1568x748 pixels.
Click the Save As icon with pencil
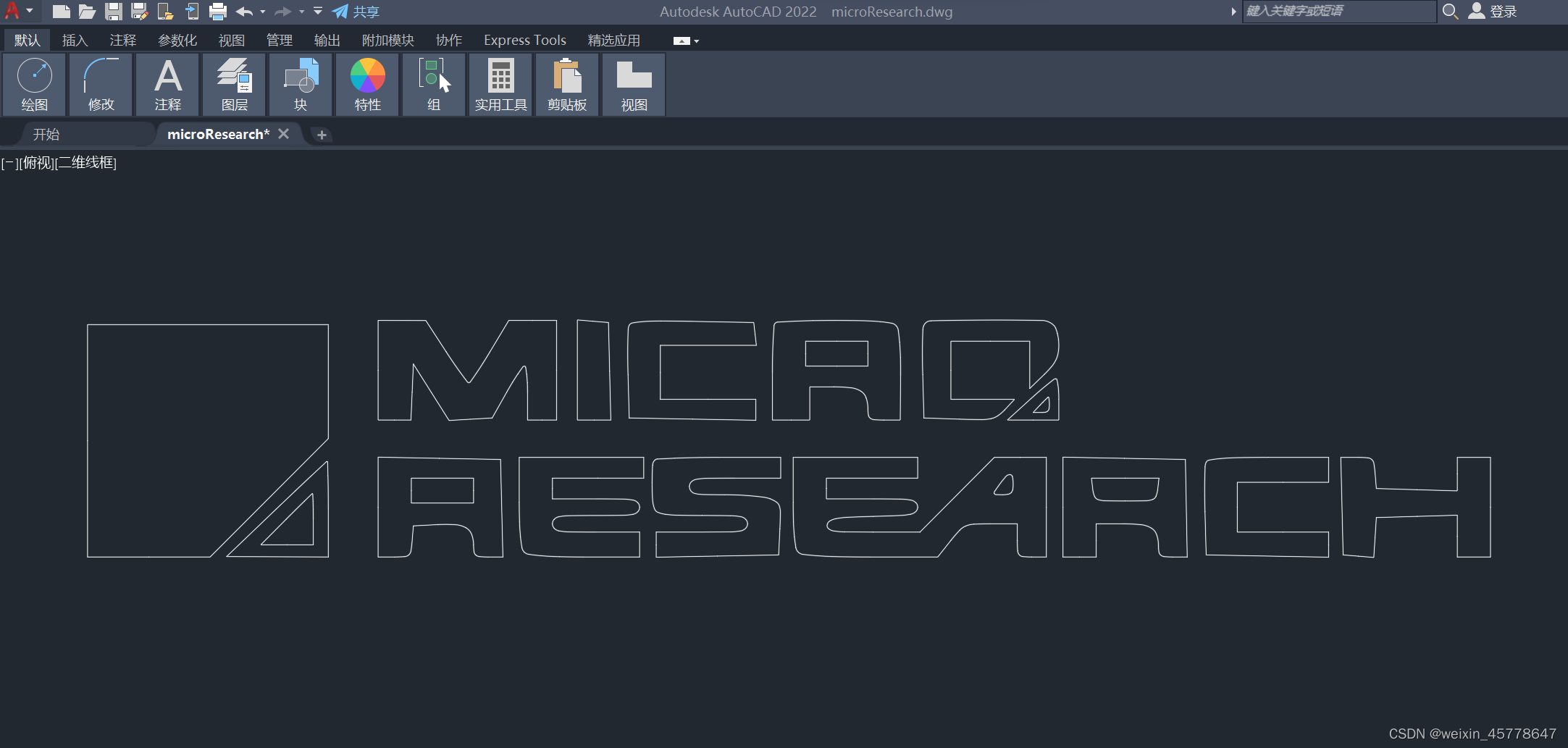pyautogui.click(x=140, y=12)
